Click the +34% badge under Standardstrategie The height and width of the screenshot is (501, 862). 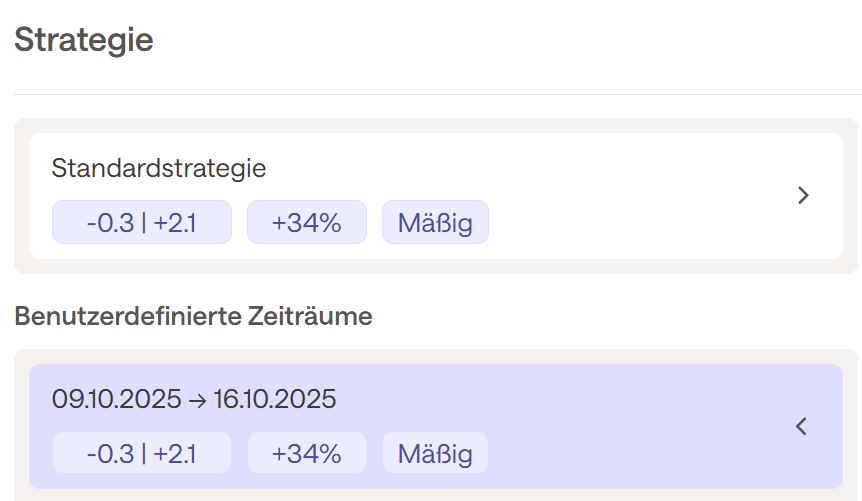click(x=307, y=222)
